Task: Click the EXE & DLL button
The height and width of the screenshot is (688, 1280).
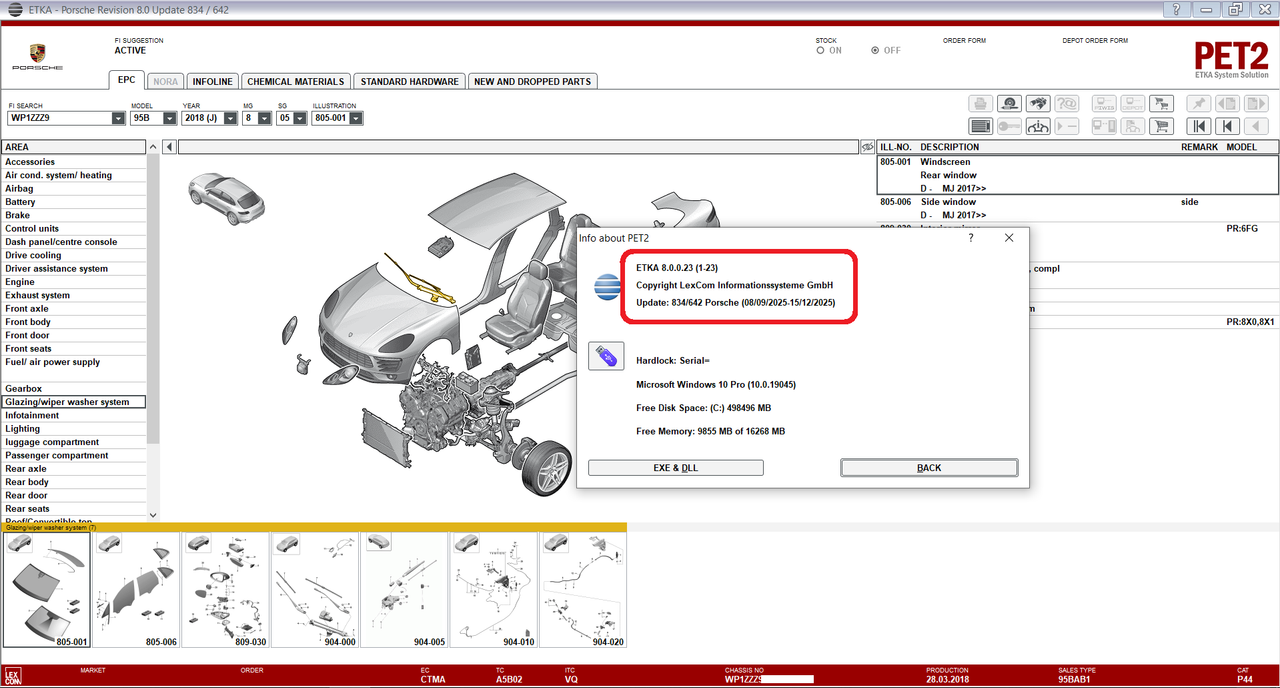Action: tap(676, 468)
